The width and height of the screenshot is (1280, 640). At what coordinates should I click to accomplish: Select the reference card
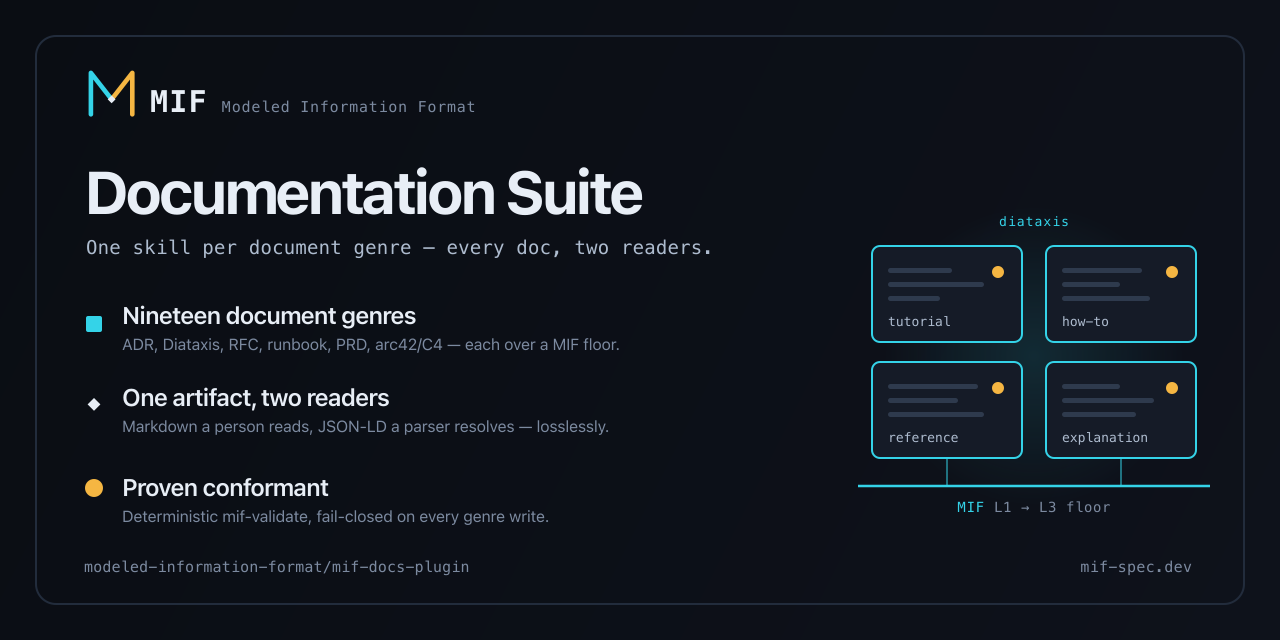[947, 410]
